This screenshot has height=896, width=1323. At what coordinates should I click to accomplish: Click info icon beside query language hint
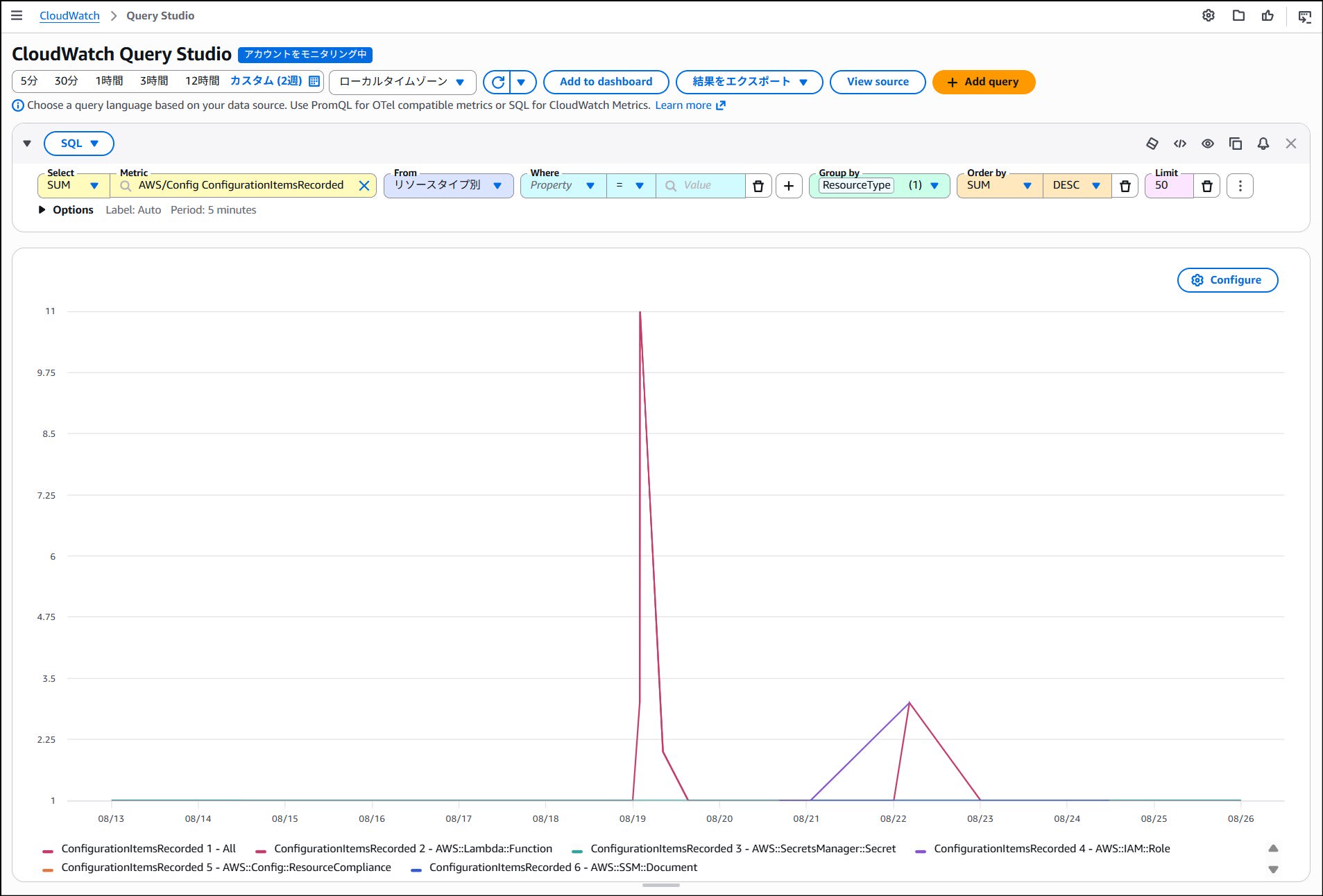coord(18,105)
